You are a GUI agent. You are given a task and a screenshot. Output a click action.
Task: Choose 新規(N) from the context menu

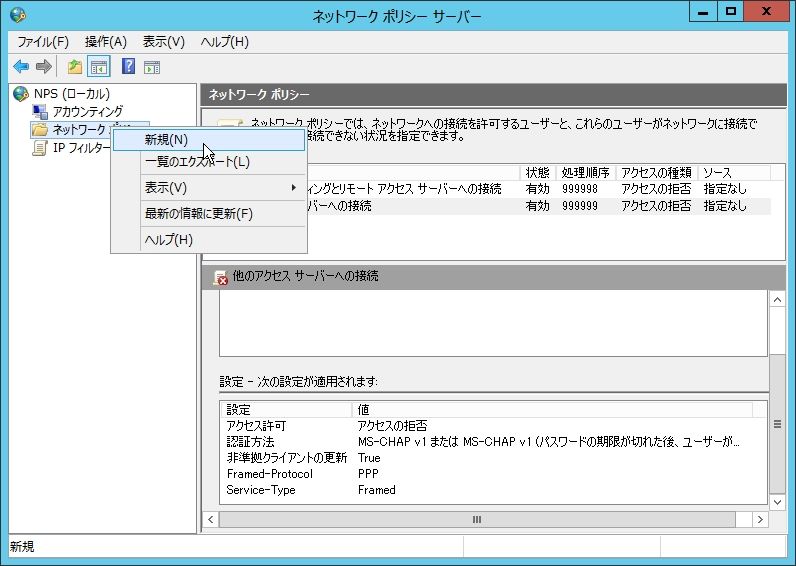[x=209, y=140]
